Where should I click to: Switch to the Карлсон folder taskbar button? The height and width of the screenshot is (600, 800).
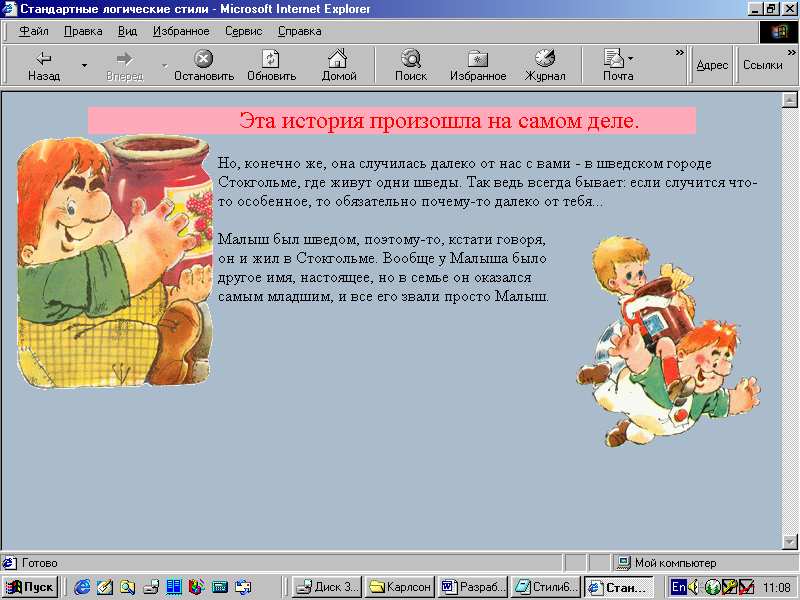point(400,587)
